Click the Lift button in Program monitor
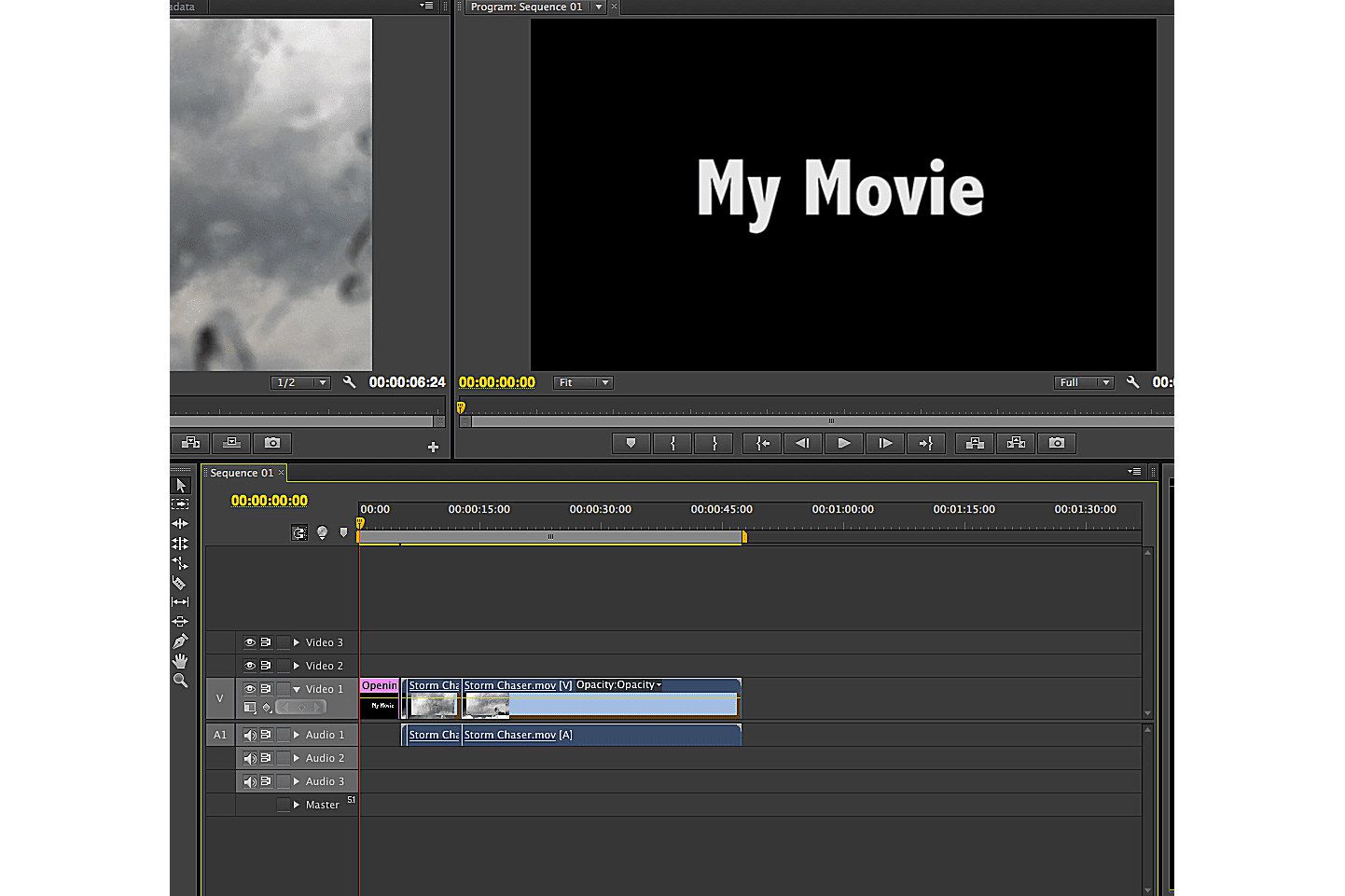 975,444
